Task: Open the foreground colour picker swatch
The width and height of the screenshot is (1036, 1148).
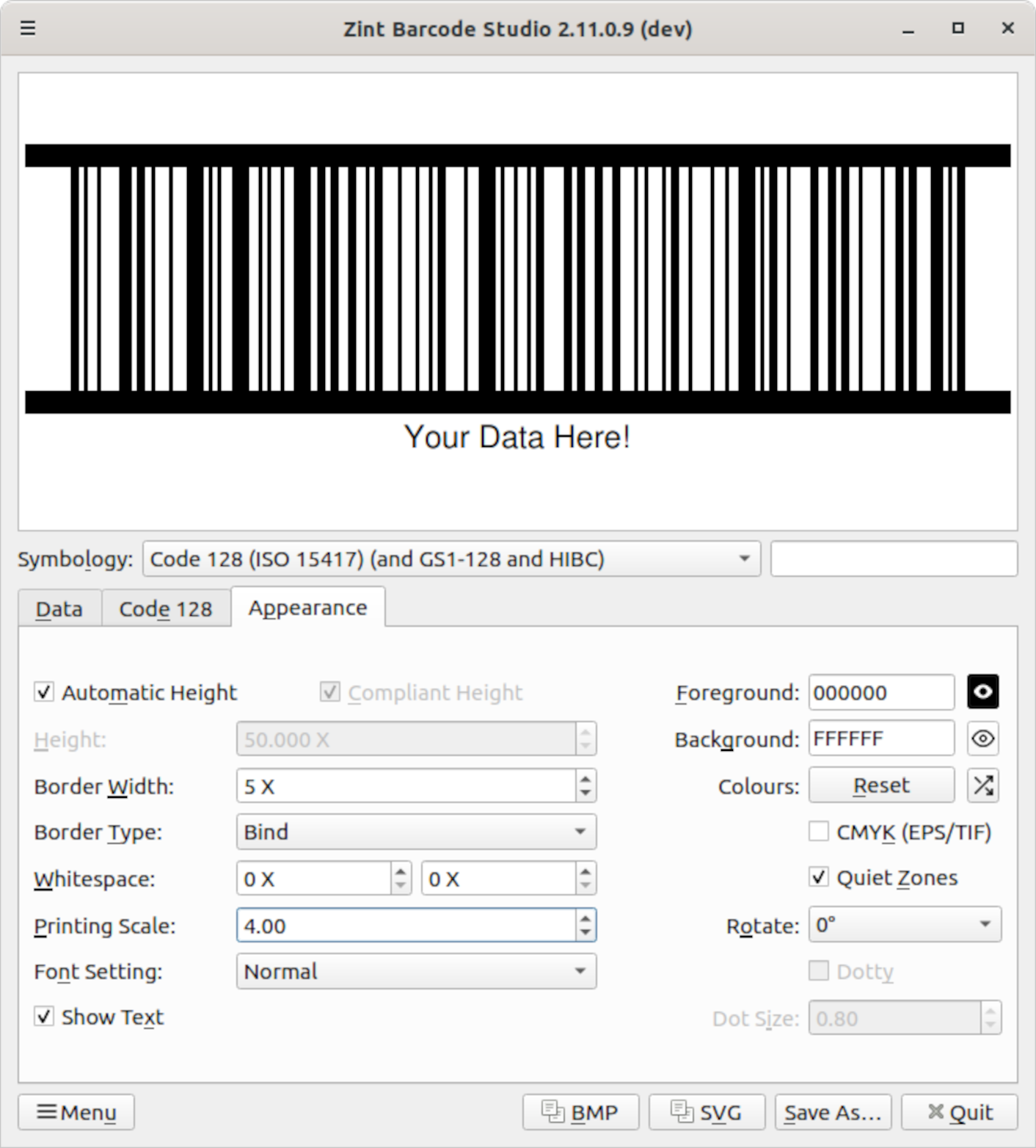Action: tap(982, 692)
